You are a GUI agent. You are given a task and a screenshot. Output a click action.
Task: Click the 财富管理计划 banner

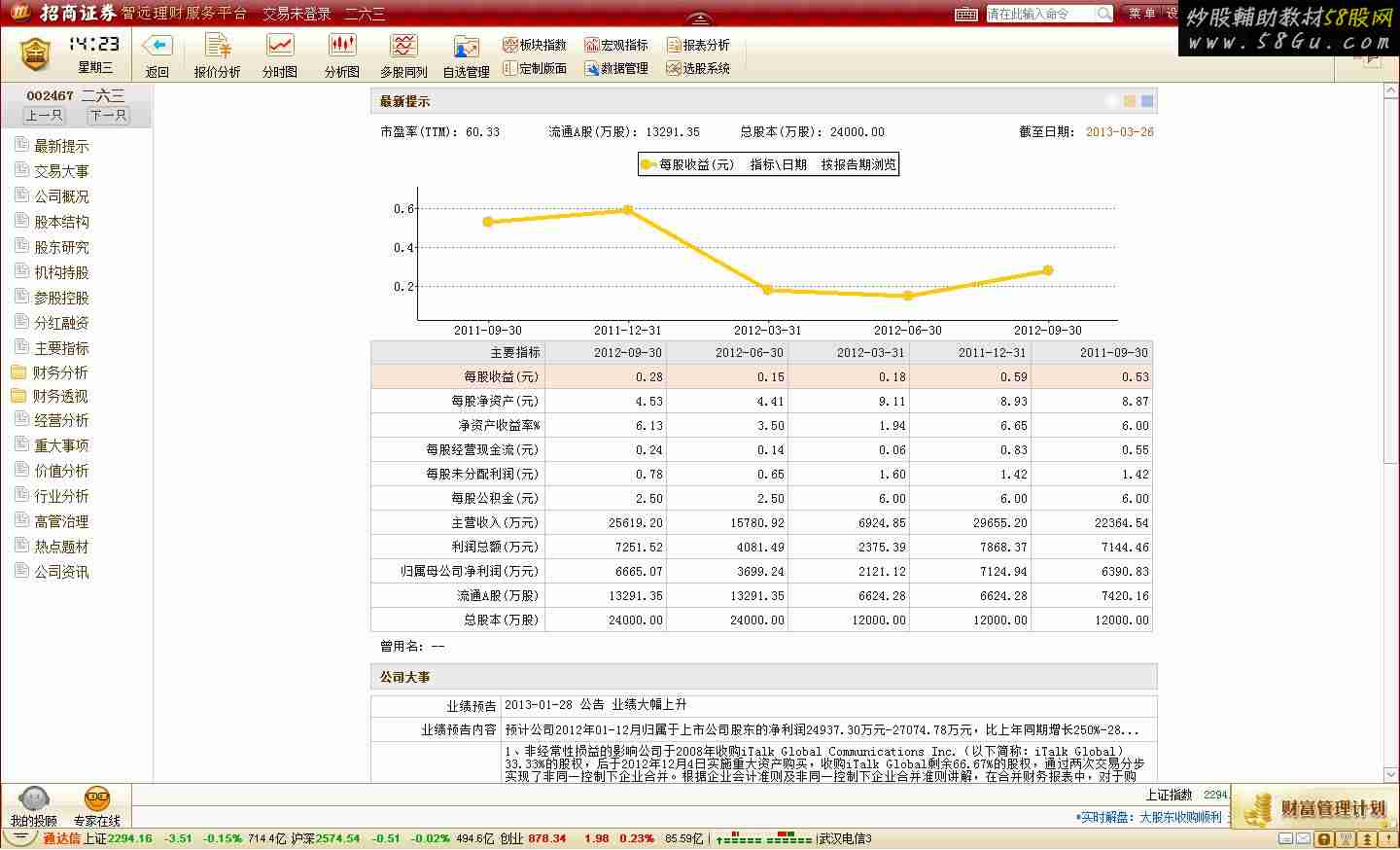(1315, 807)
